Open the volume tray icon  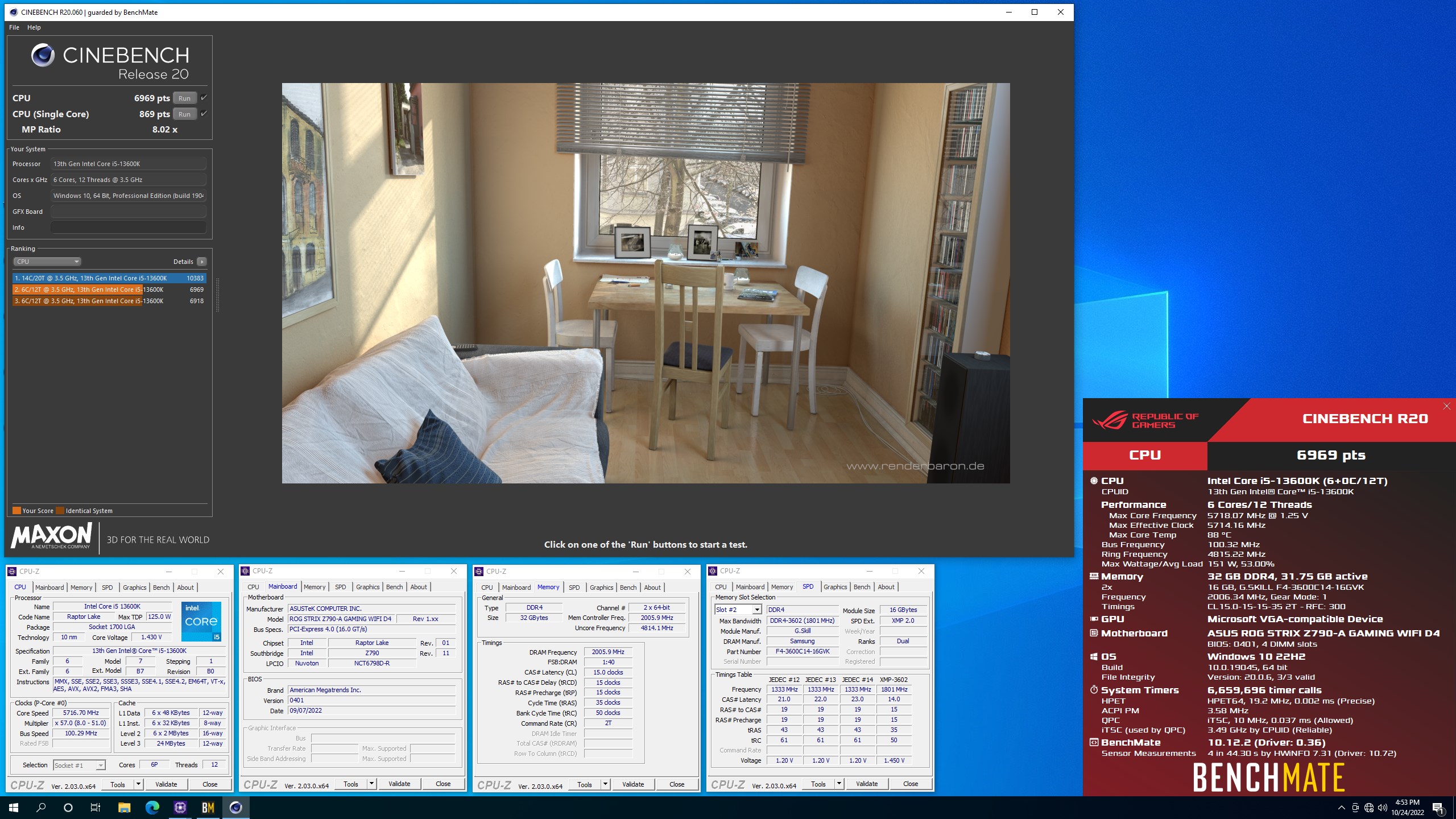tap(1383, 808)
